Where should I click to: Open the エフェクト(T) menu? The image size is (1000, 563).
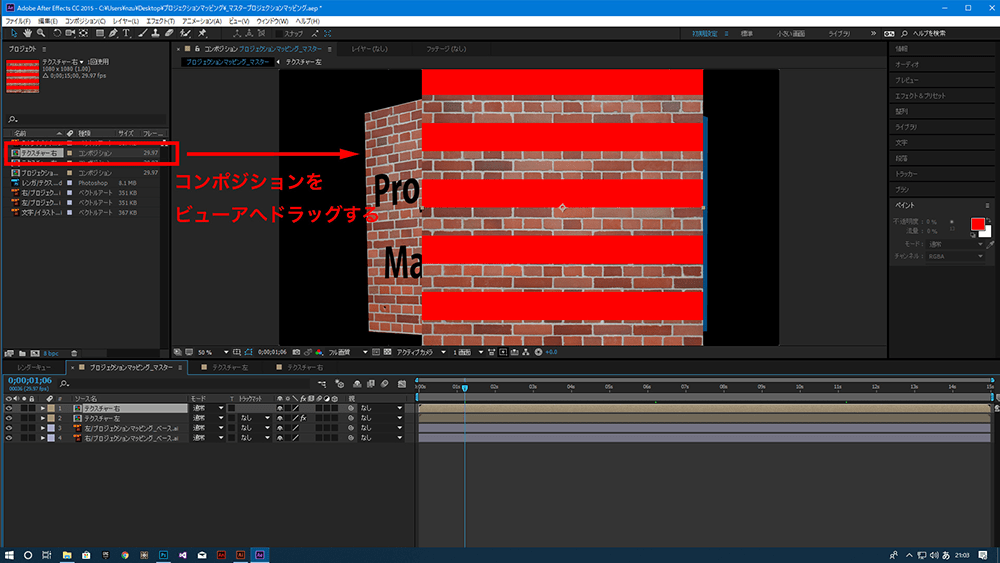click(x=159, y=20)
